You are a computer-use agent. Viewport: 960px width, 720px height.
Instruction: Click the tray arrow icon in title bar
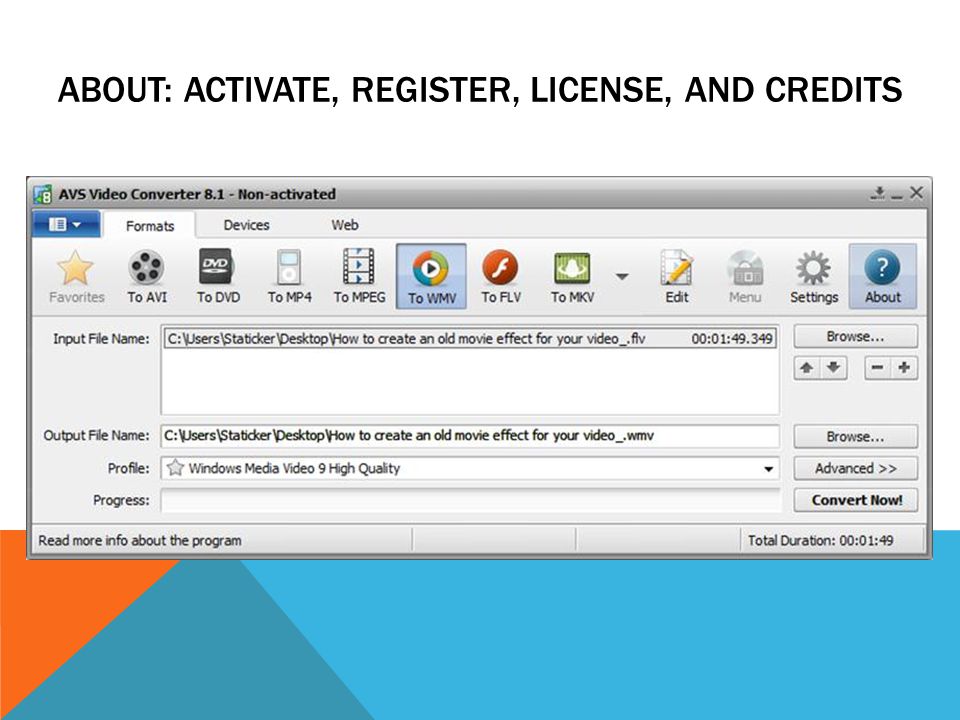coord(879,193)
